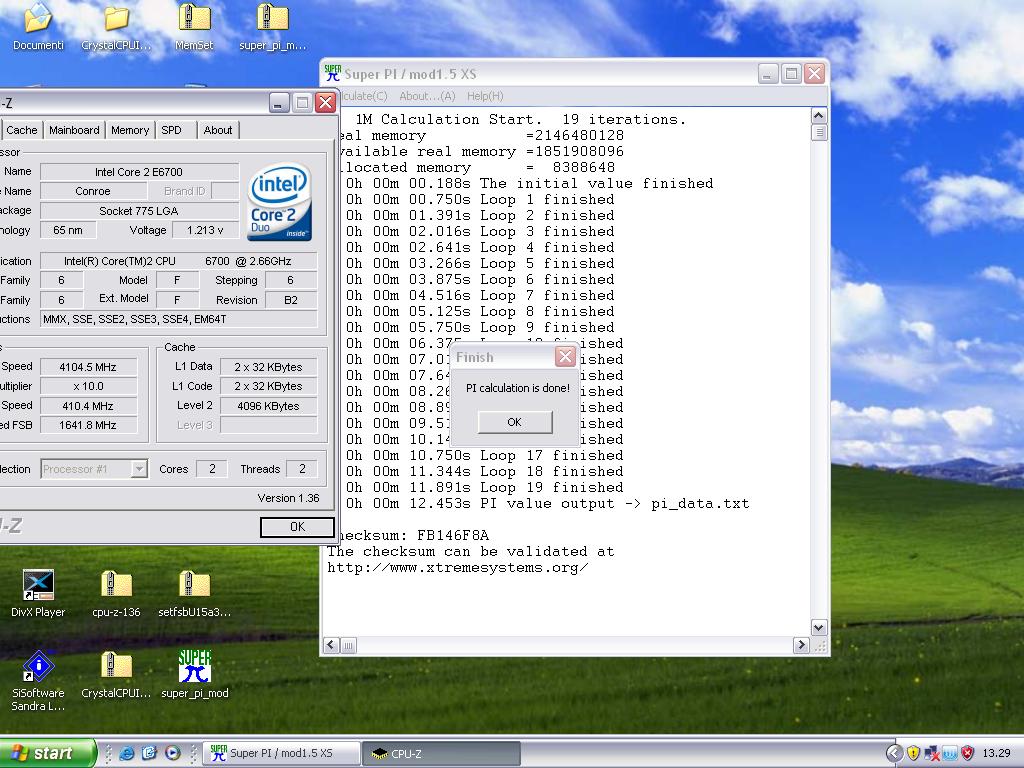Select the CrystalCPUI archive beside super_pi_mod
This screenshot has width=1024, height=768.
116,674
